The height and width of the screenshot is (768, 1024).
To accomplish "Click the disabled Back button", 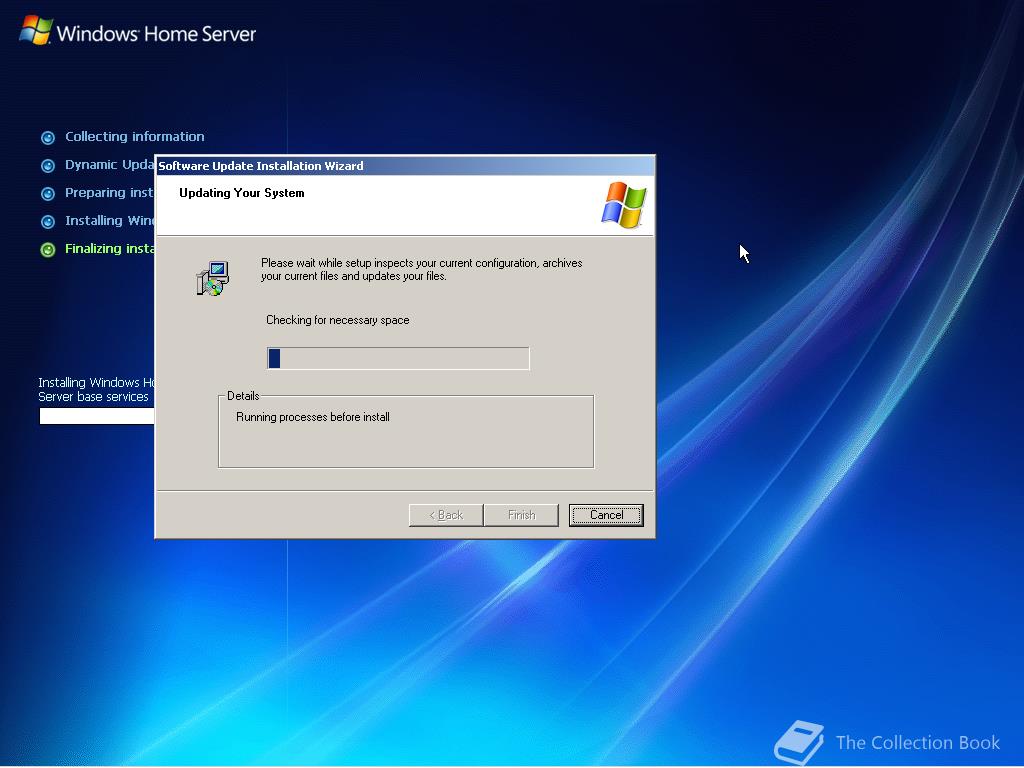I will (x=446, y=515).
